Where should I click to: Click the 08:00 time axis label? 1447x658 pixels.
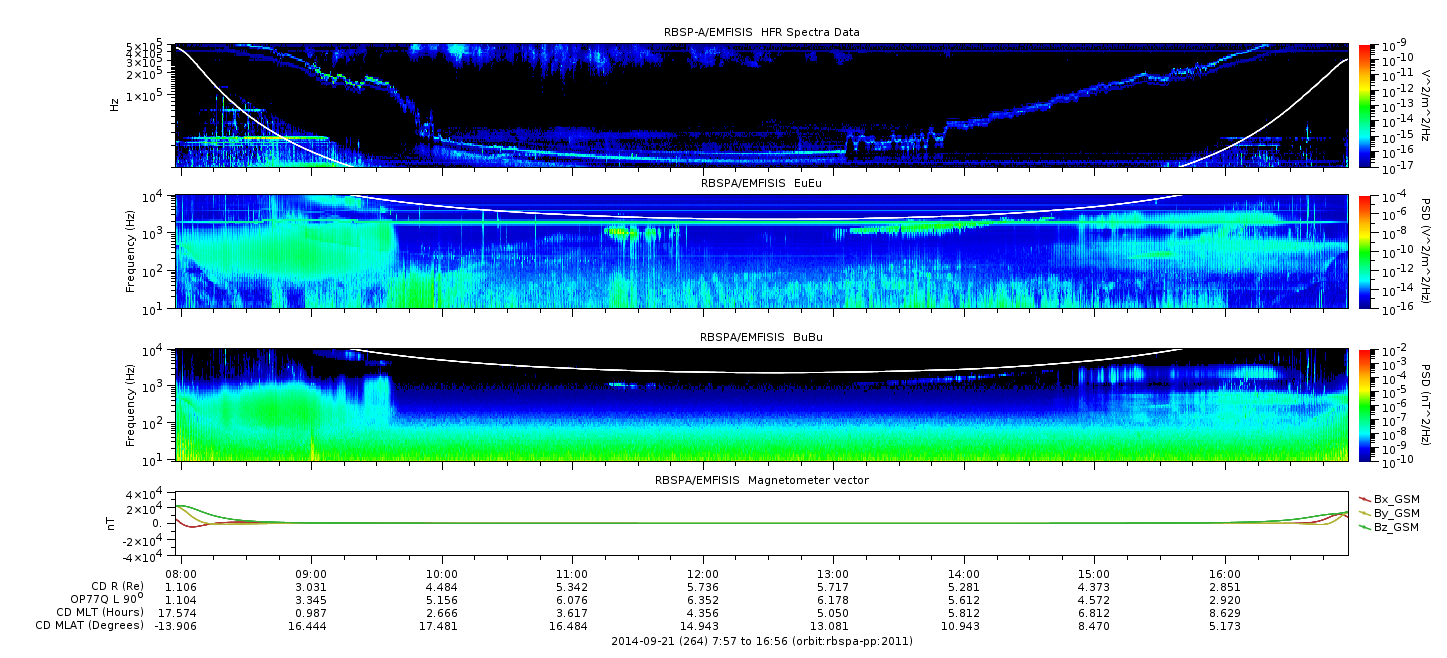[x=181, y=573]
